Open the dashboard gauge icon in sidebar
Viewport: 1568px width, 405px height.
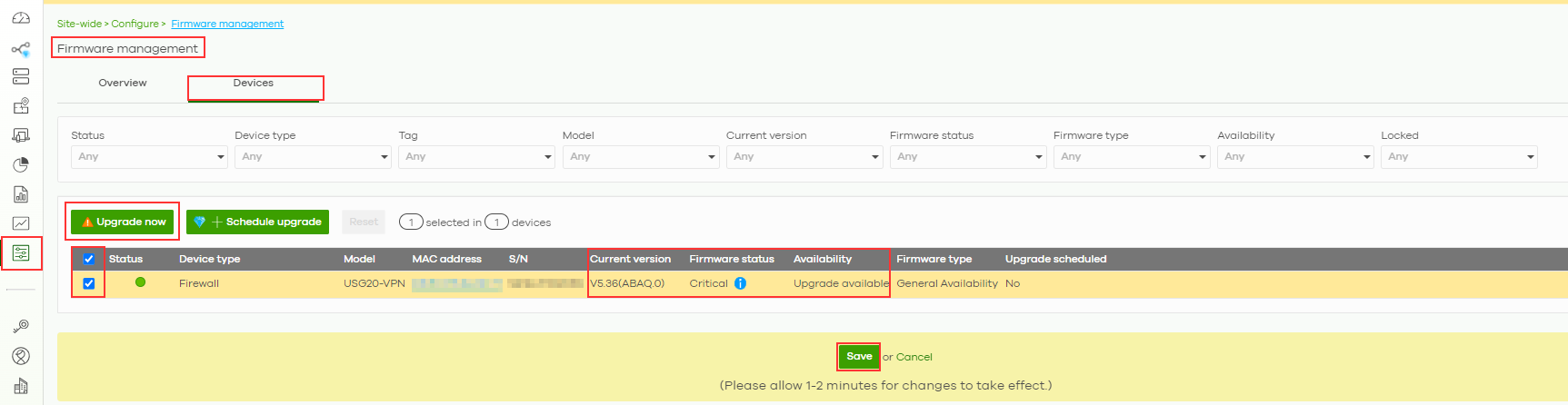pos(21,18)
